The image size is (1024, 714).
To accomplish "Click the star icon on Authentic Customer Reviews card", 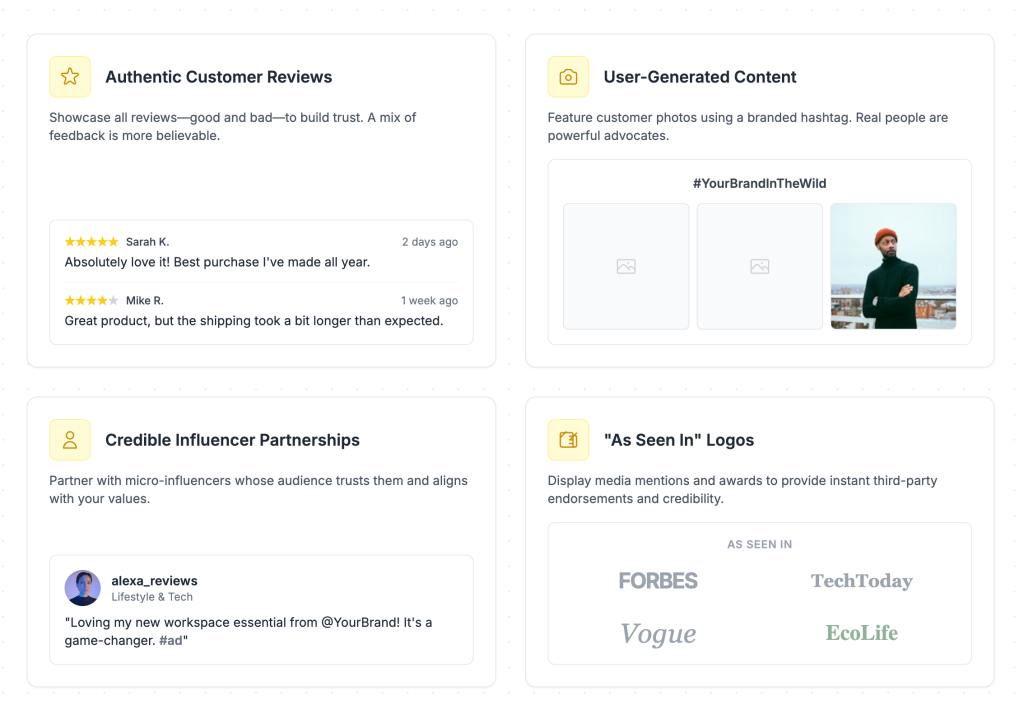I will [x=70, y=76].
